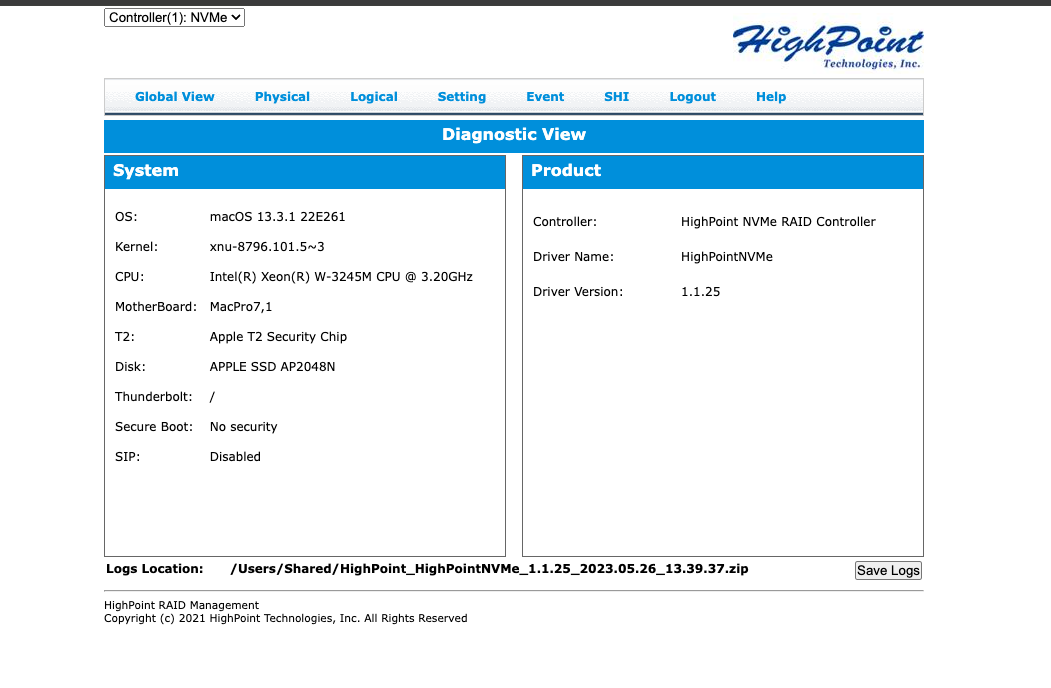Click the MotherBoard: label
Viewport: 1051px width, 688px height.
tap(156, 307)
